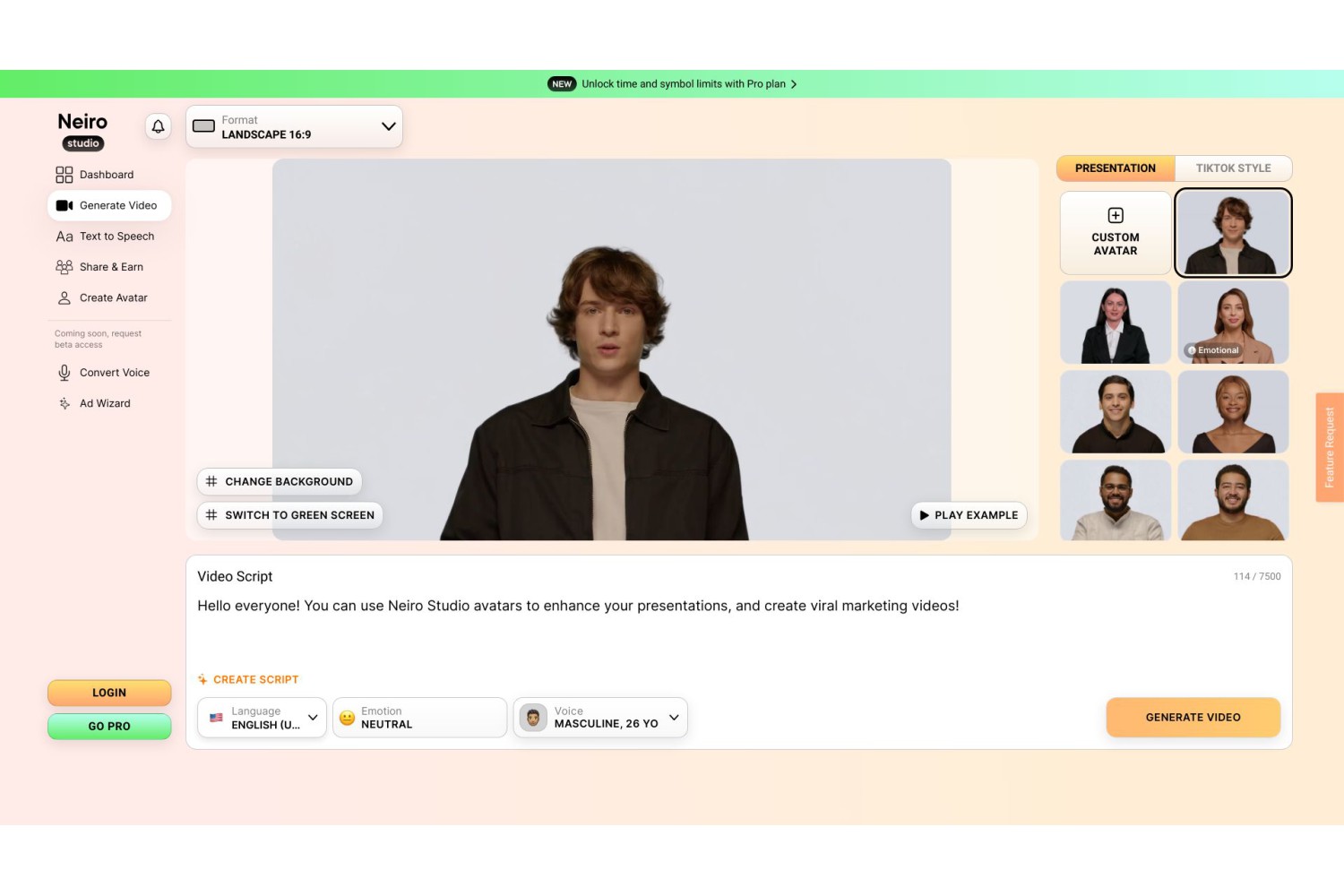Select Ad Wizard in sidebar

click(109, 403)
